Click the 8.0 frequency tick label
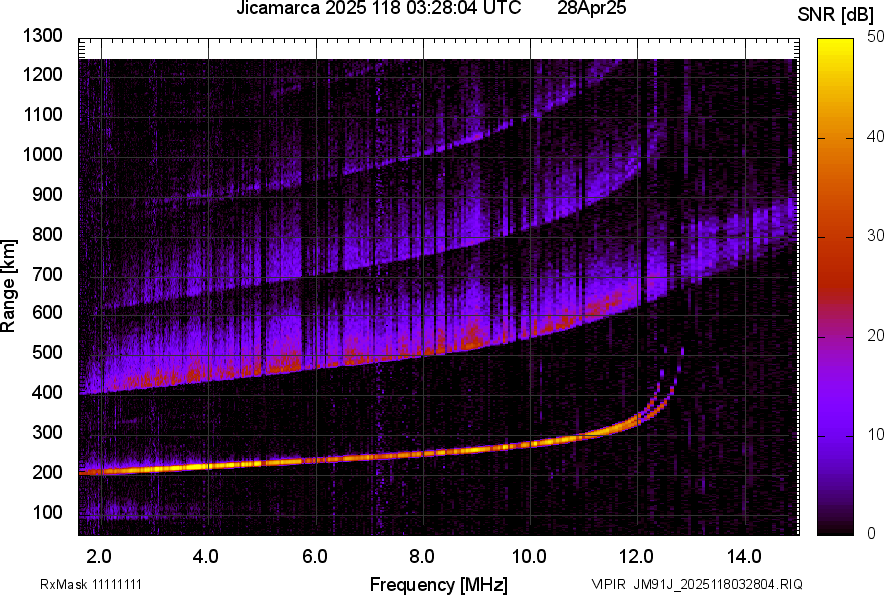 (422, 557)
